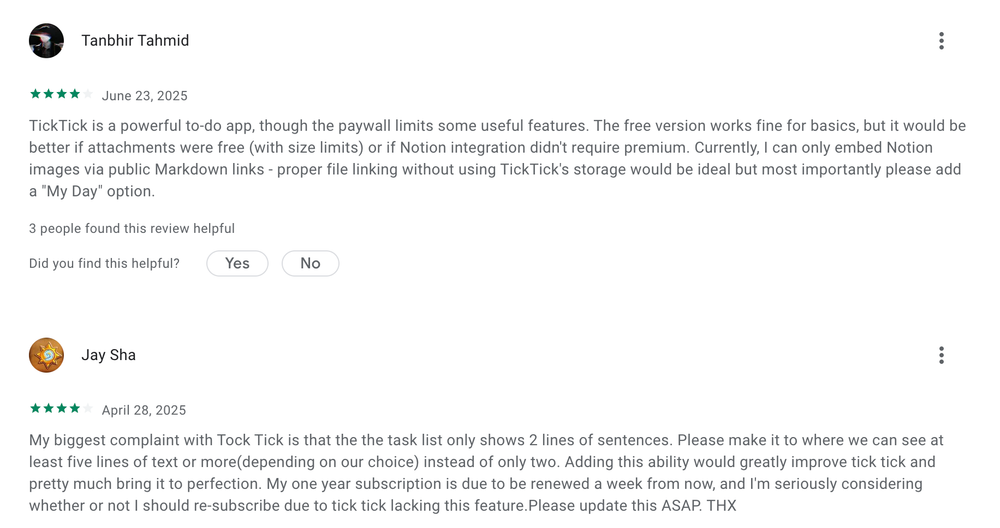Viewport: 1000px width, 528px height.
Task: Open more options for Jay Sha's review
Action: click(x=941, y=355)
